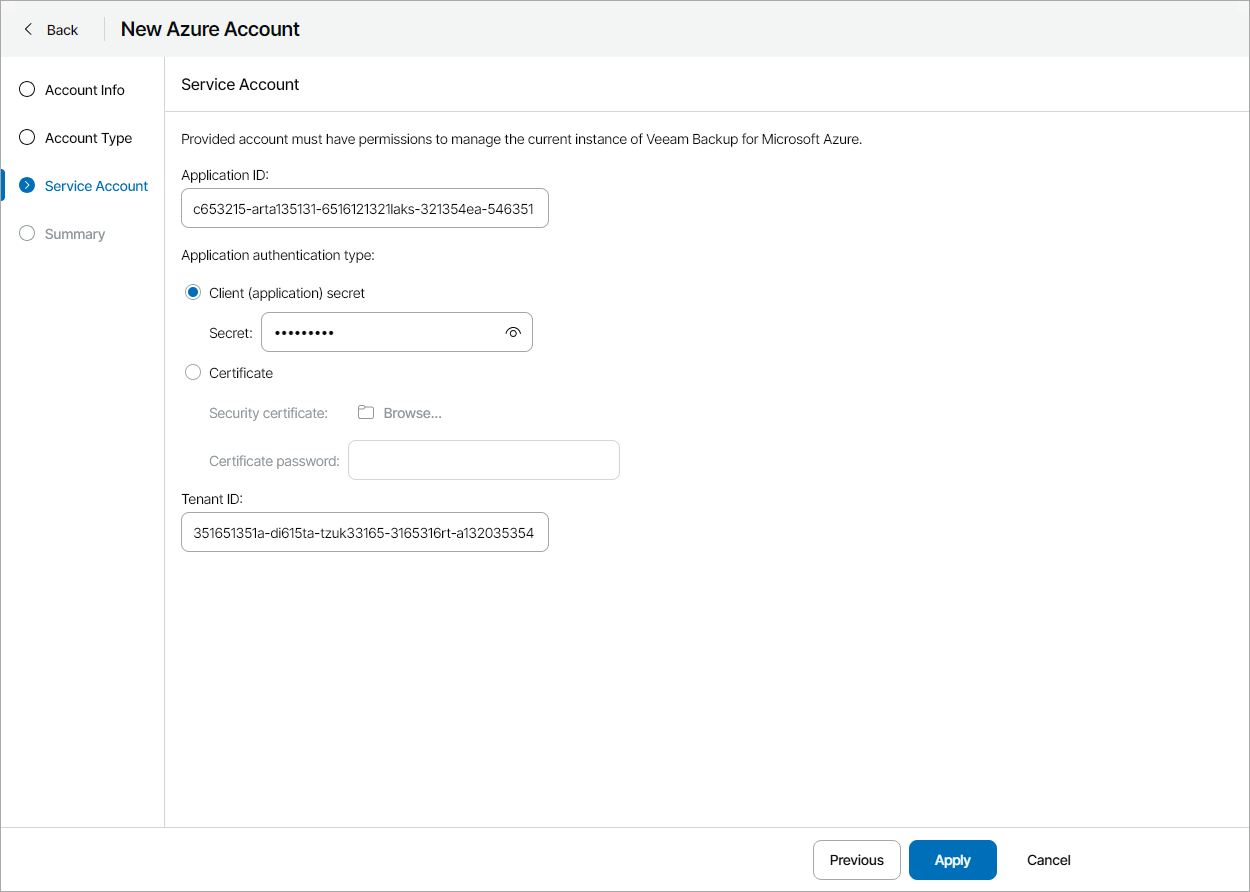Image resolution: width=1250 pixels, height=892 pixels.
Task: Select the Client (application) secret radio button
Action: 192,292
